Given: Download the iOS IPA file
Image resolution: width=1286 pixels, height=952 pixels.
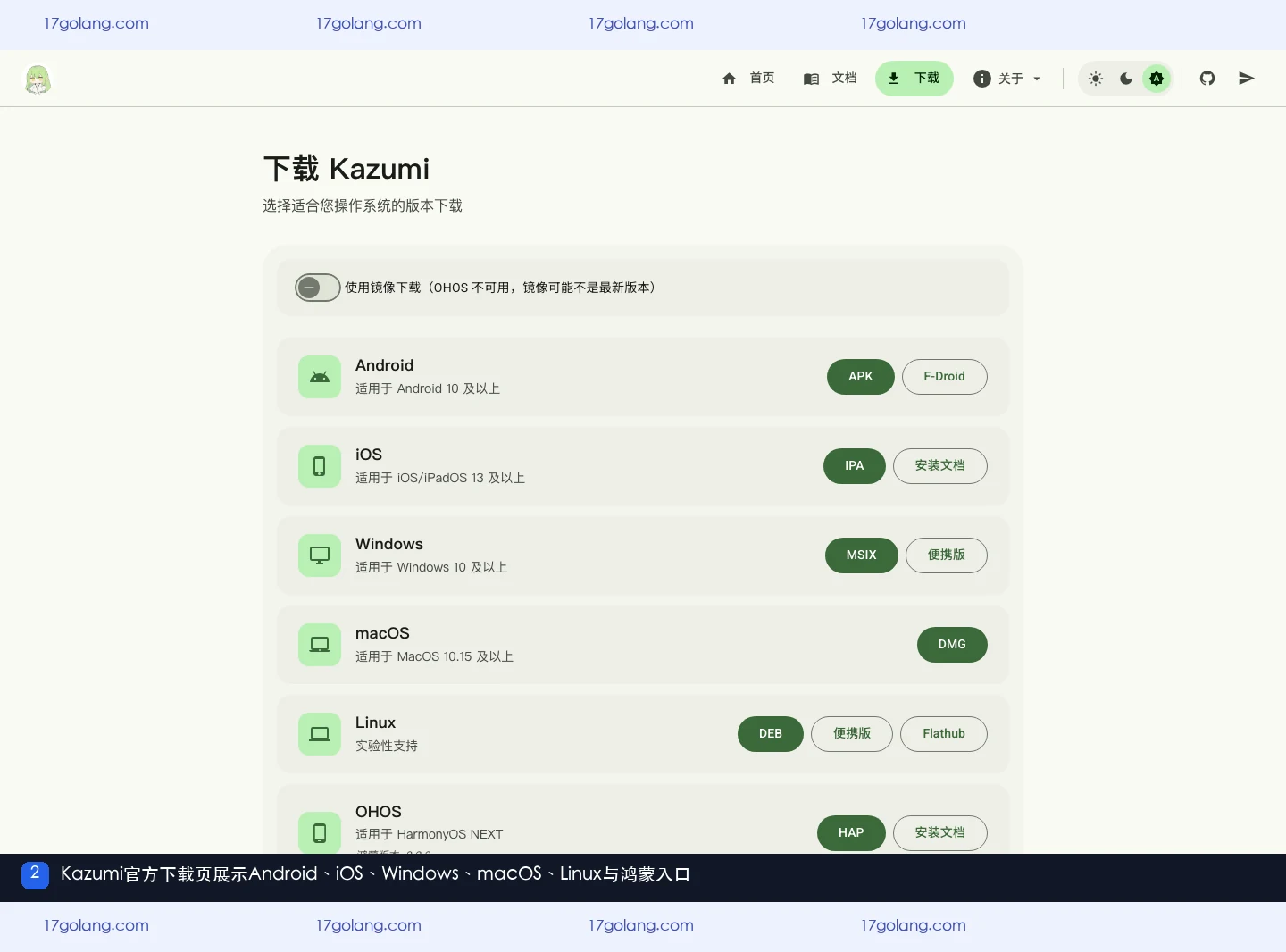Looking at the screenshot, I should [855, 466].
